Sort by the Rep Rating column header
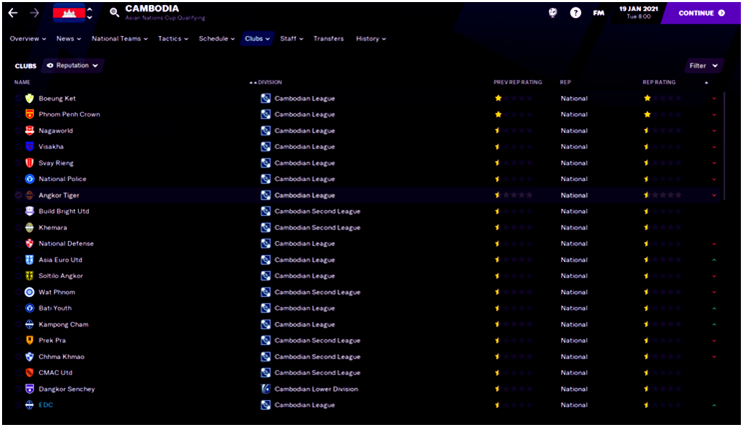Screen dimensions: 744x427 coord(659,82)
